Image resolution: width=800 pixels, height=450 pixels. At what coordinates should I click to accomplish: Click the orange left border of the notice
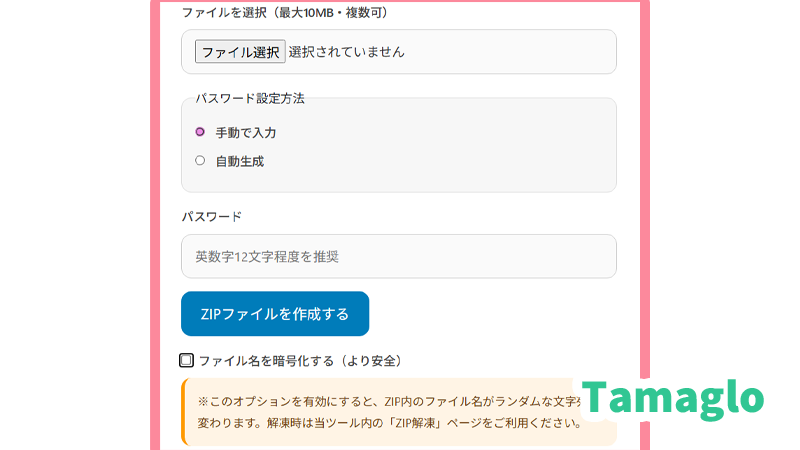click(183, 411)
